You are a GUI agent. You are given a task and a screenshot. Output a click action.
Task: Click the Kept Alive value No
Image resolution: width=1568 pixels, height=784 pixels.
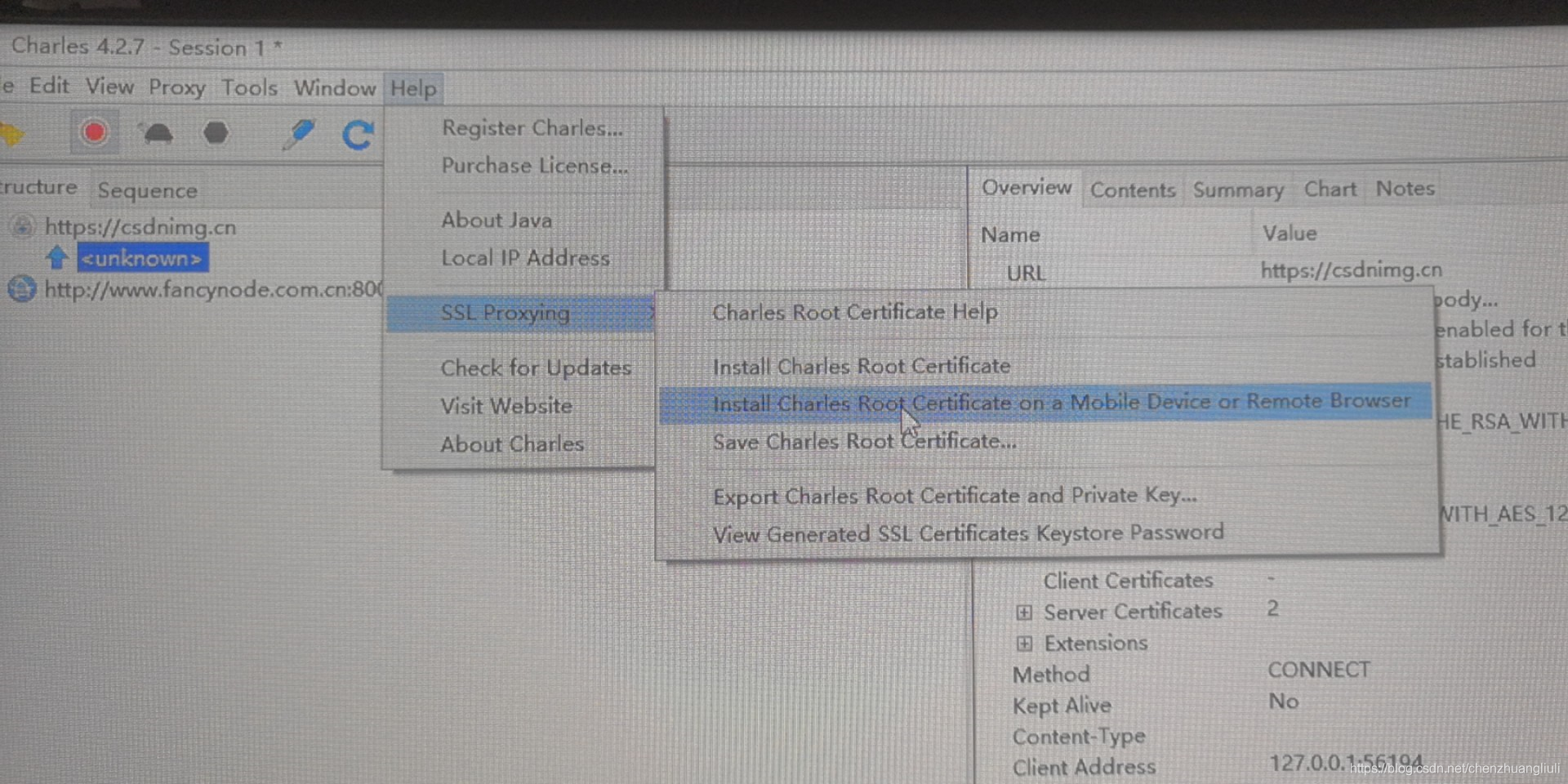pyautogui.click(x=1283, y=702)
